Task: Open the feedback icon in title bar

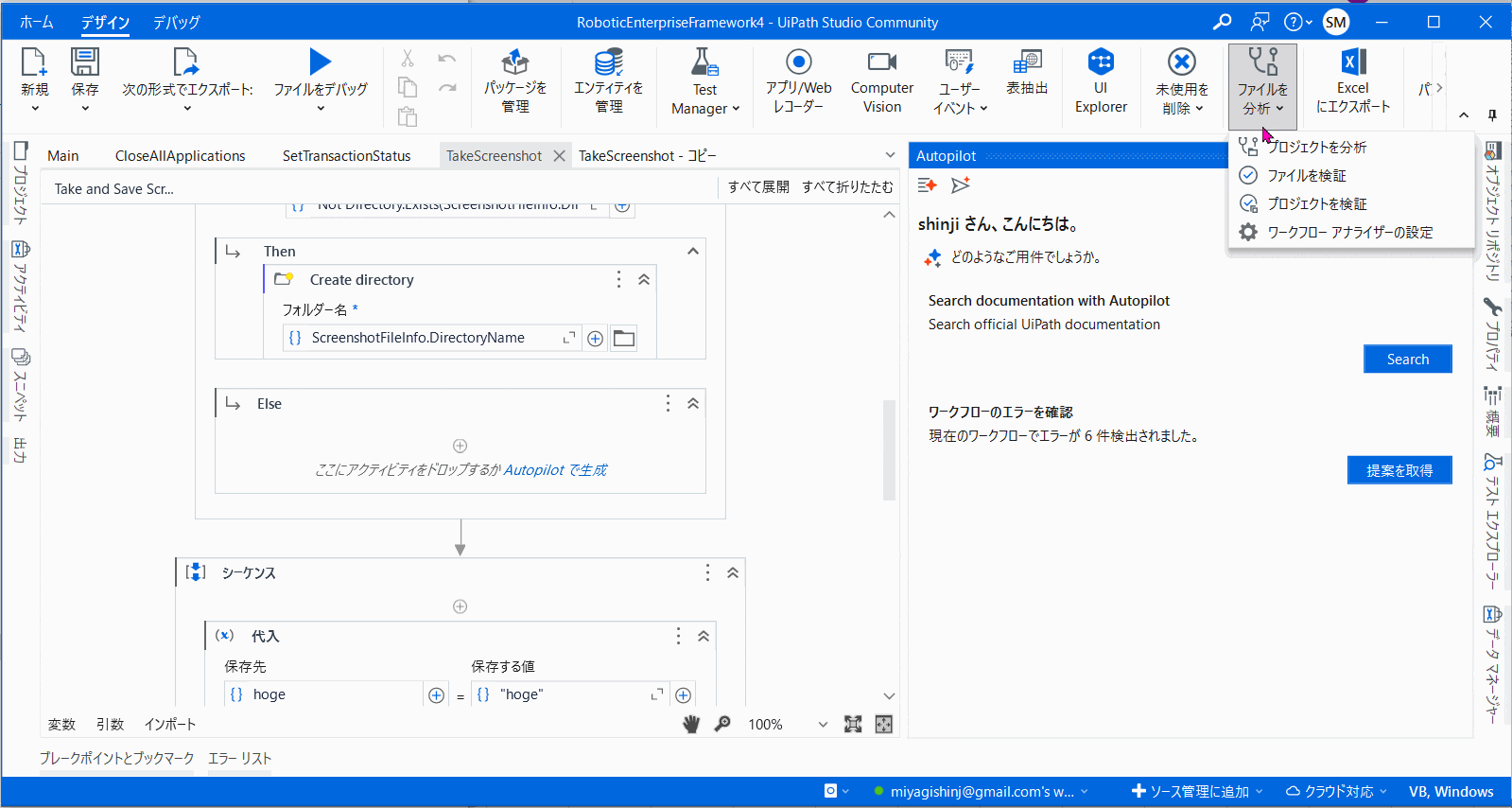Action: [x=1260, y=22]
